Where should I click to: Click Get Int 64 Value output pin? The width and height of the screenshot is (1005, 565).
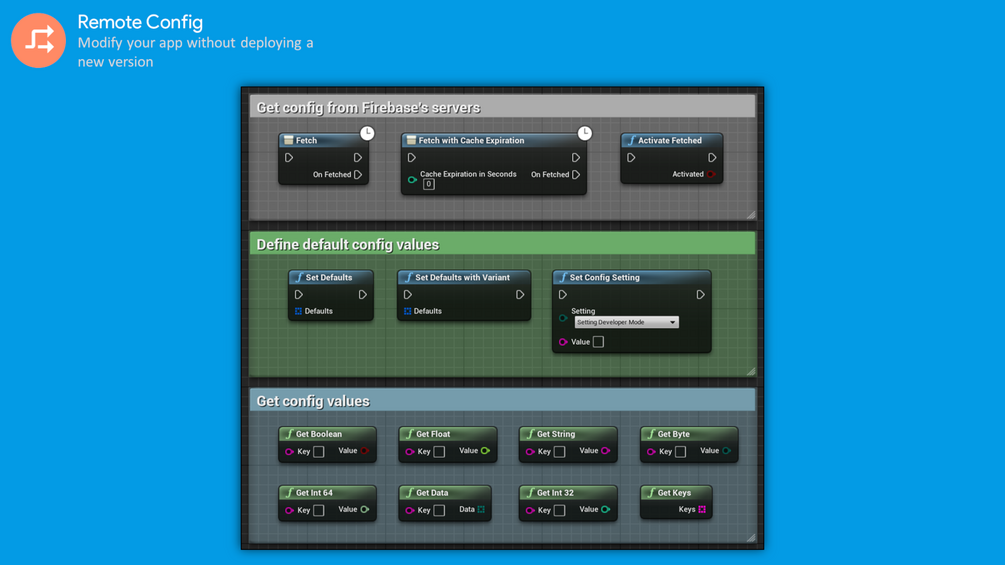365,510
